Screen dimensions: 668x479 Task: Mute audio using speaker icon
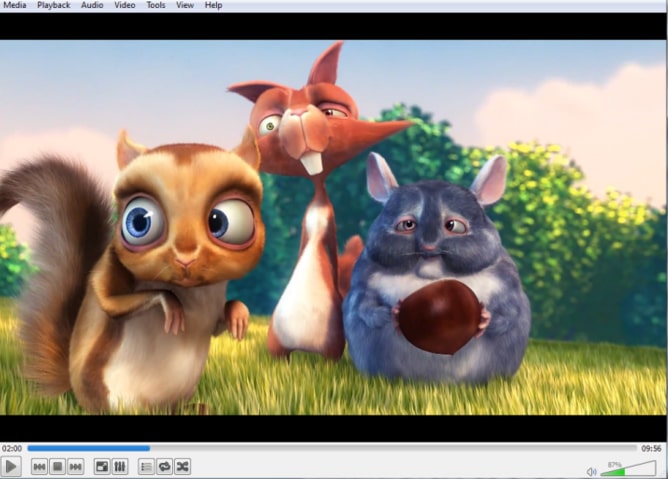click(x=591, y=470)
